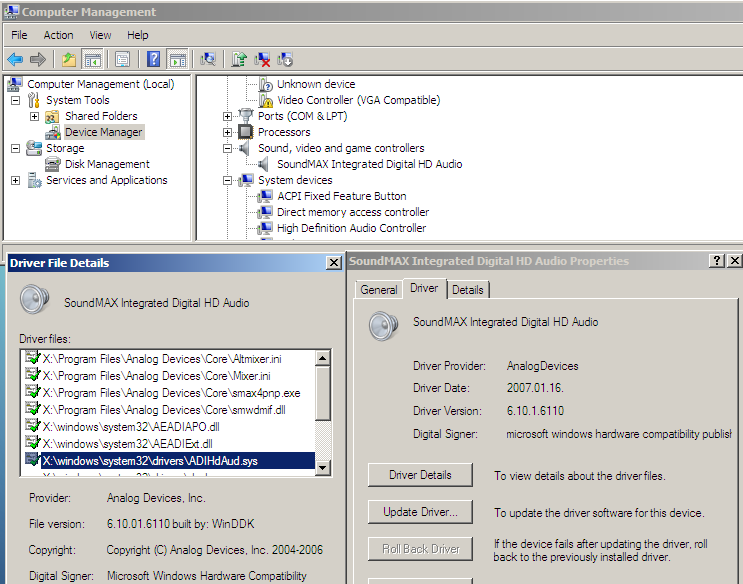This screenshot has width=743, height=584.
Task: Expand Ports (COM & LPT) category
Action: (227, 116)
